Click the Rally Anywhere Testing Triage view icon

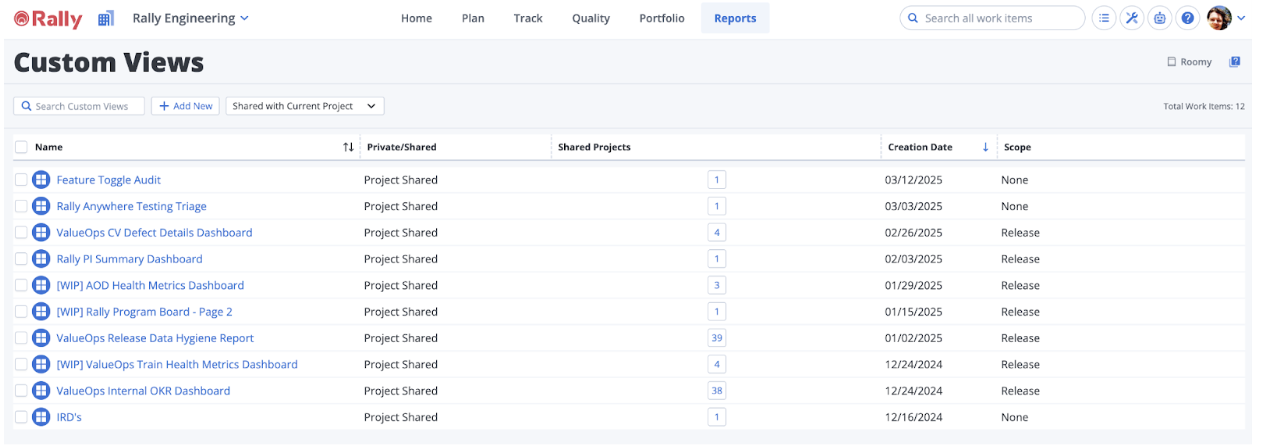tap(41, 206)
